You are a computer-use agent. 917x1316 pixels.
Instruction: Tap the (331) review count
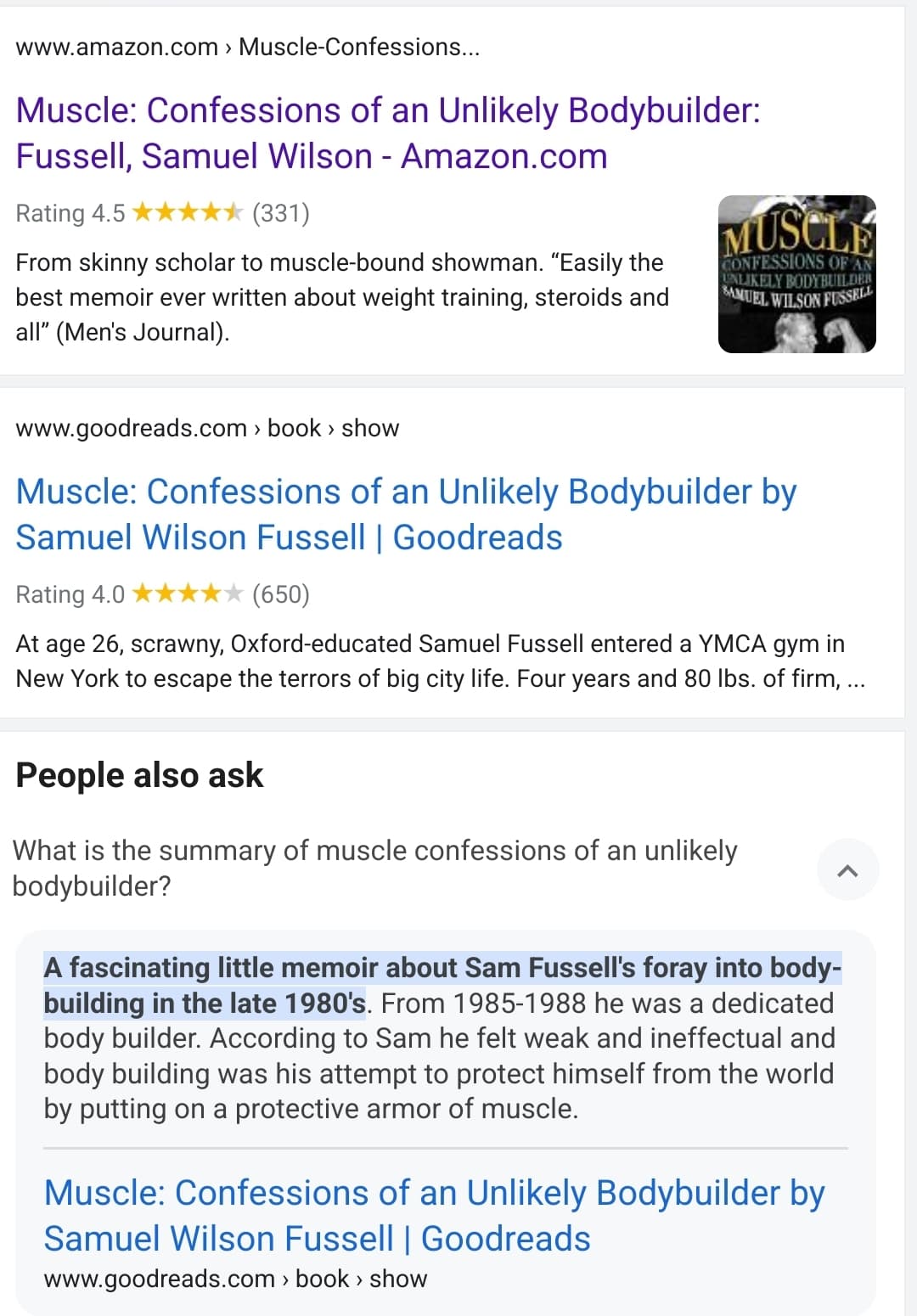coord(281,212)
